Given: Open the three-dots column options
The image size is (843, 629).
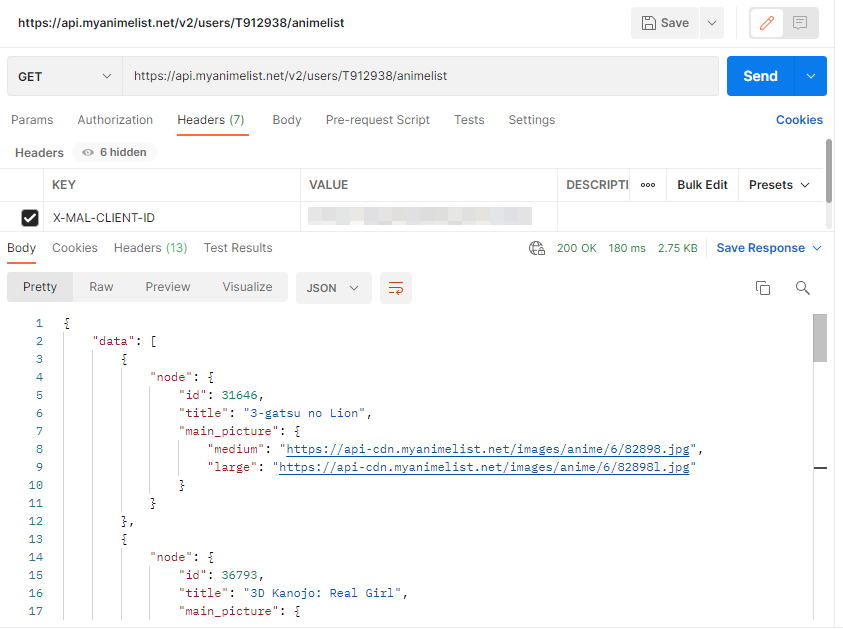Looking at the screenshot, I should (x=648, y=185).
